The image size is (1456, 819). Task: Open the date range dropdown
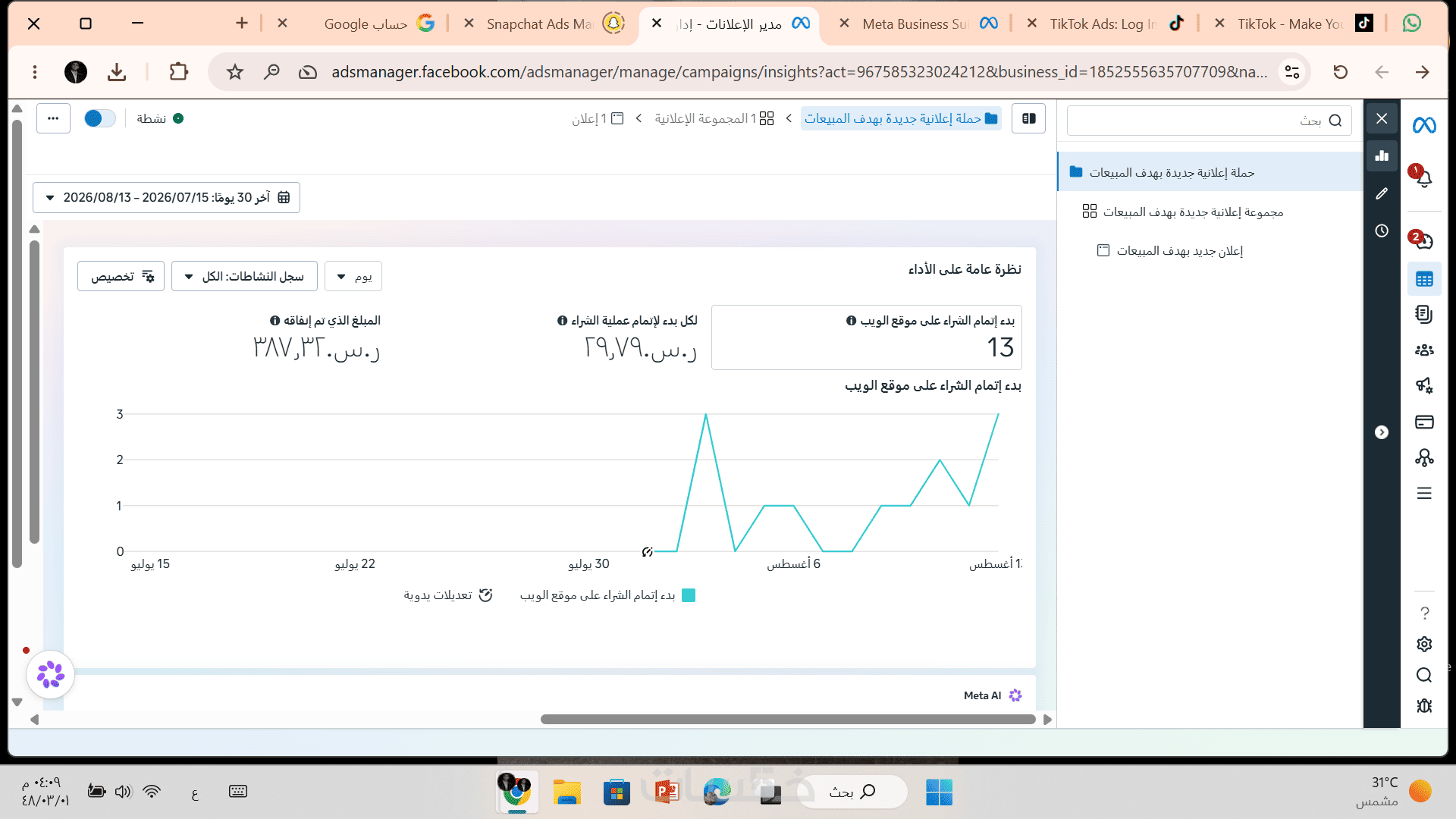166,197
